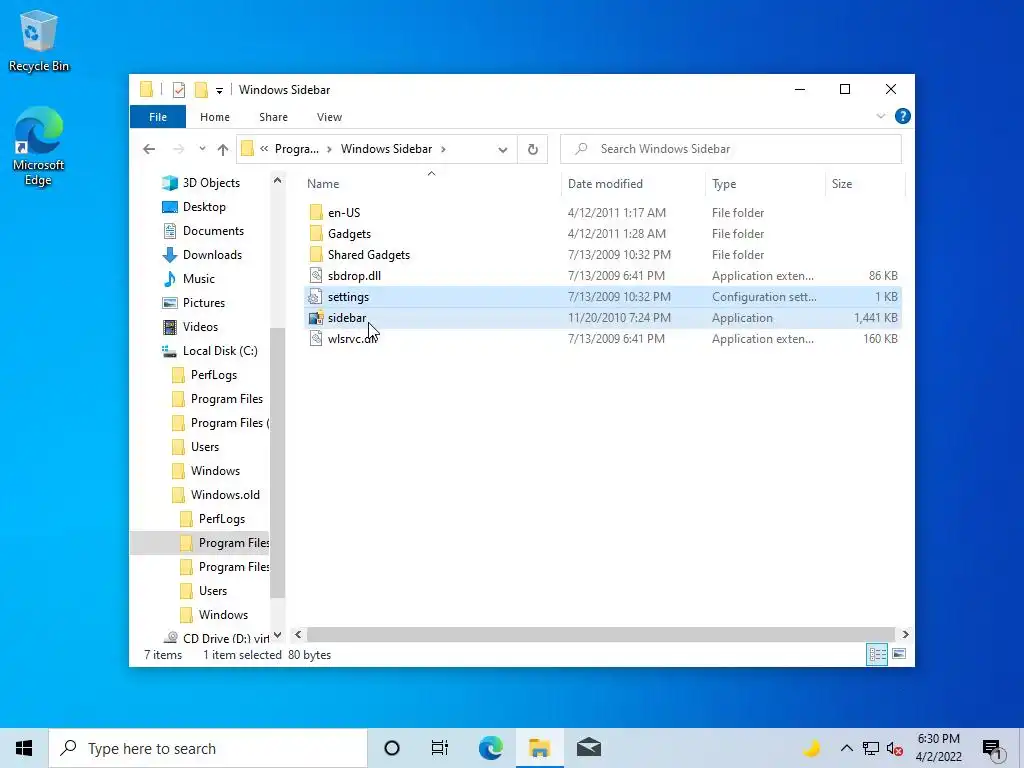Select the Shared Gadgets folder icon

(316, 254)
